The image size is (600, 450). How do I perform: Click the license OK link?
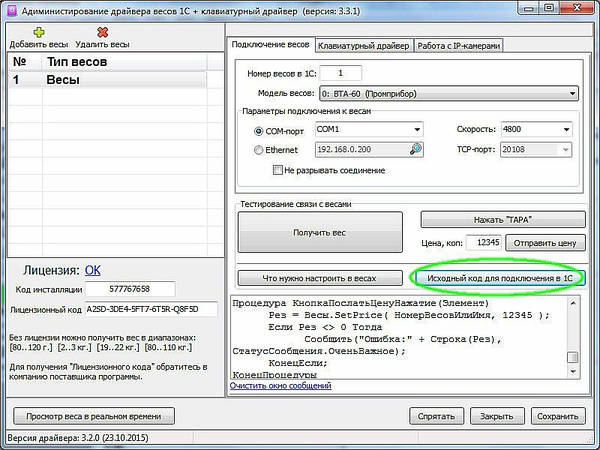coord(93,270)
